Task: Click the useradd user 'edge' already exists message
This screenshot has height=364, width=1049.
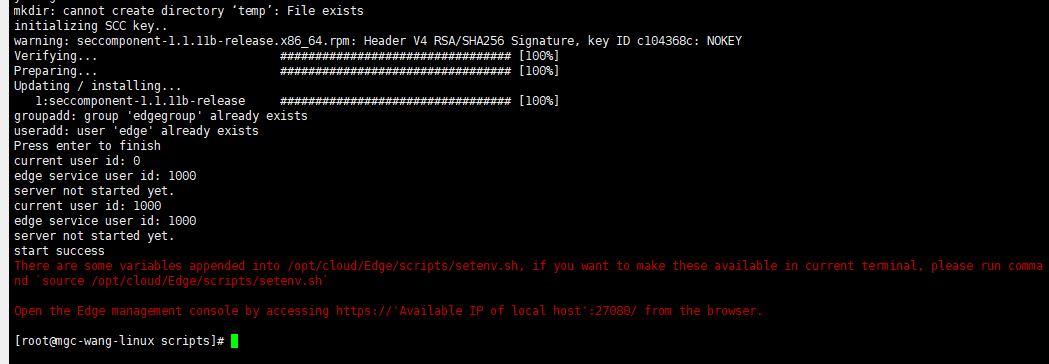Action: click(136, 131)
